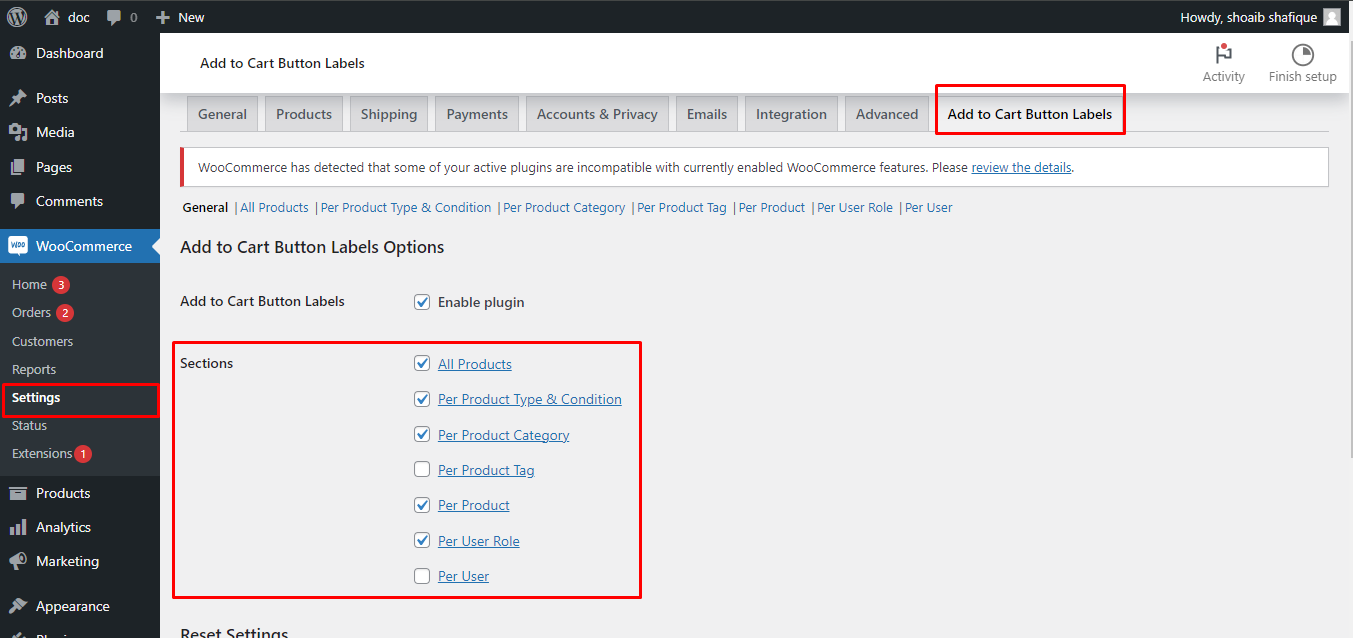Uncheck the All Products section checkbox
This screenshot has width=1353, height=638.
pos(422,364)
